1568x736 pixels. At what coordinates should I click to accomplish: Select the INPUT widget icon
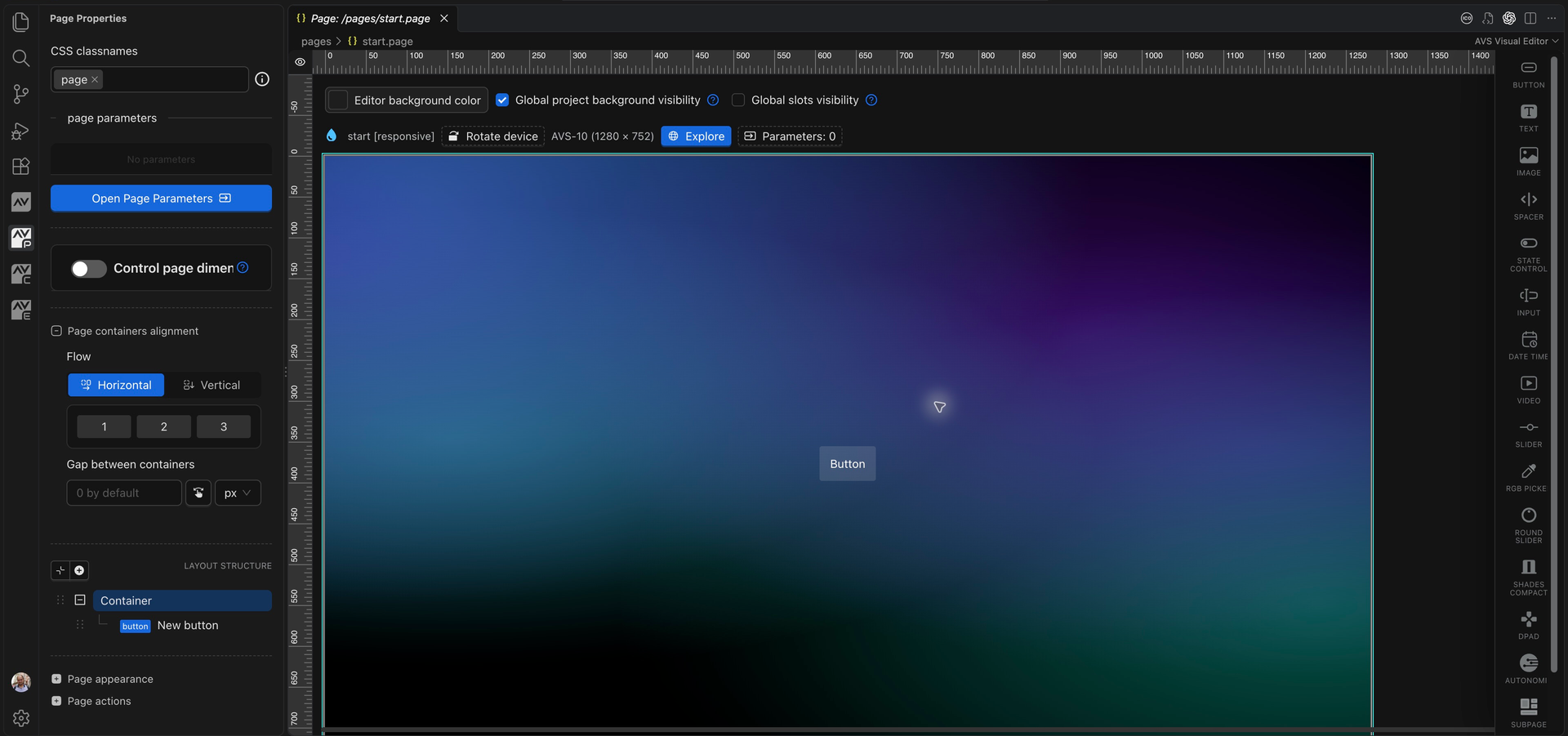click(1528, 296)
